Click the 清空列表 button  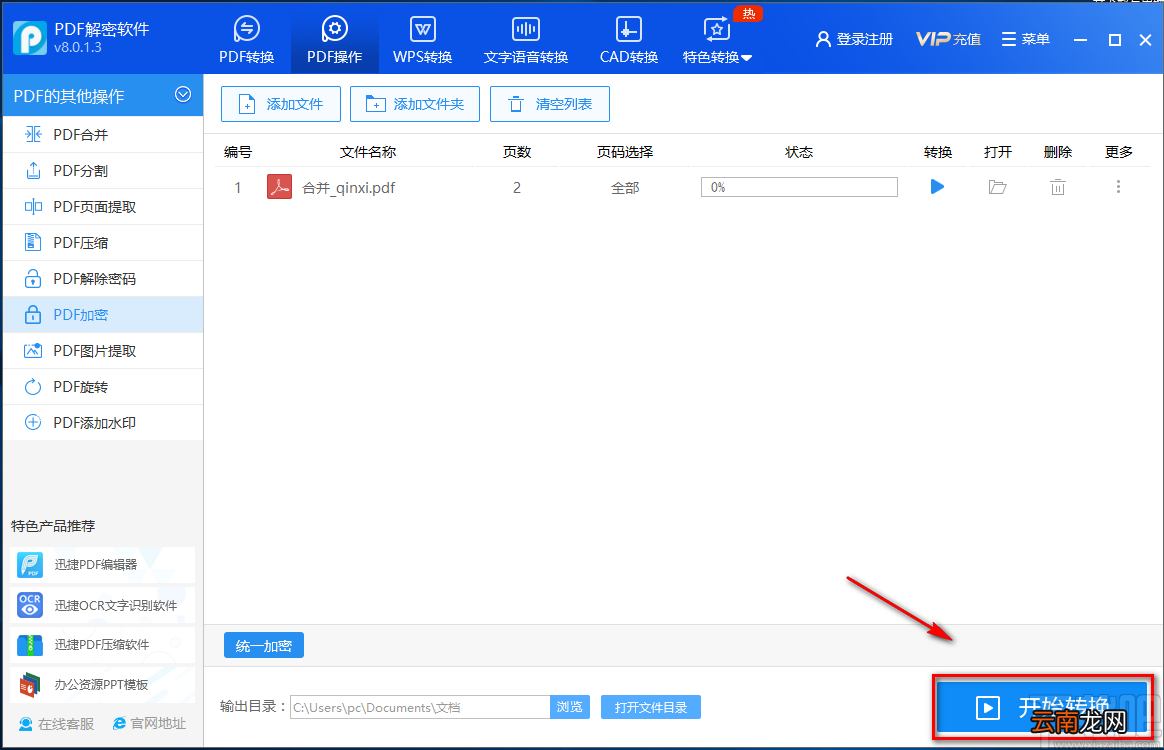[x=550, y=104]
